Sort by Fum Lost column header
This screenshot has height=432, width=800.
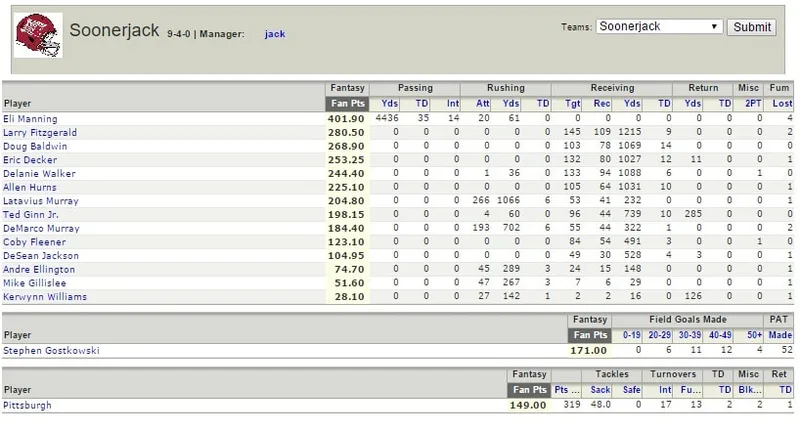coord(782,104)
